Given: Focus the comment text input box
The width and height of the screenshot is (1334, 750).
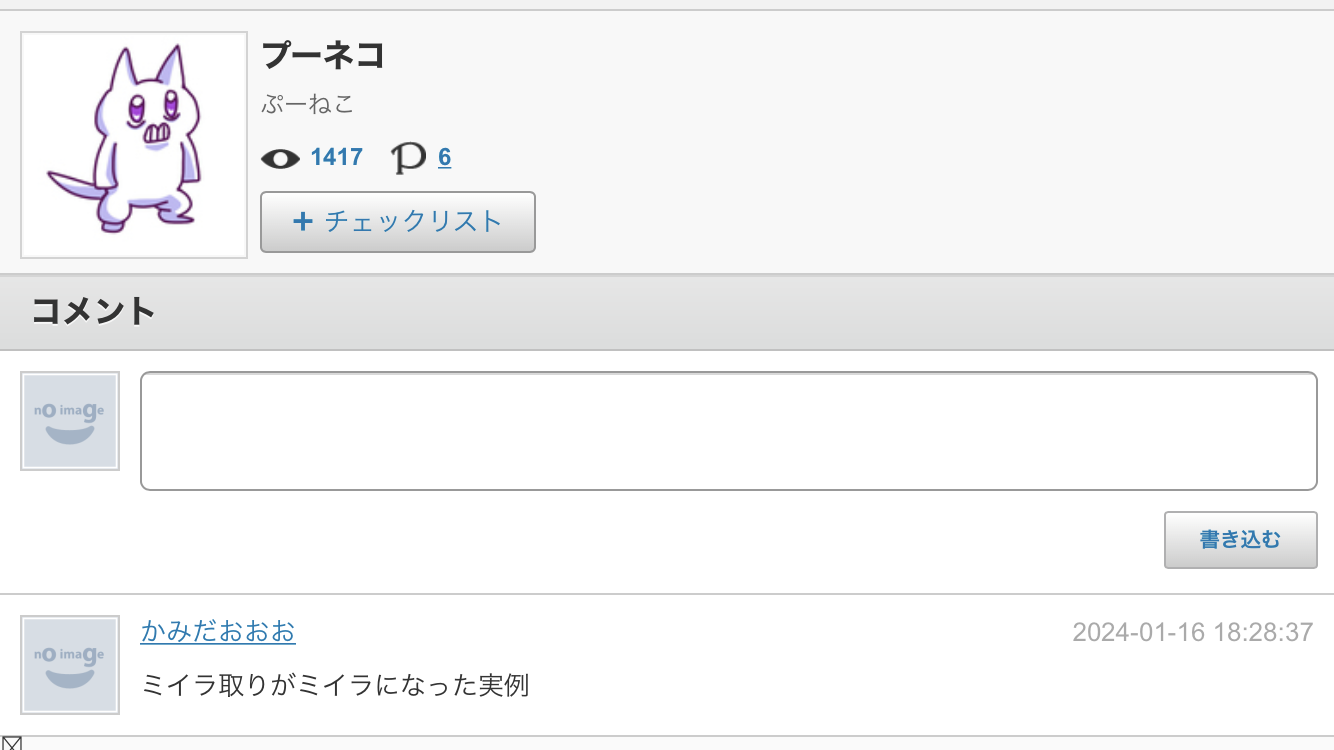Looking at the screenshot, I should [x=728, y=431].
